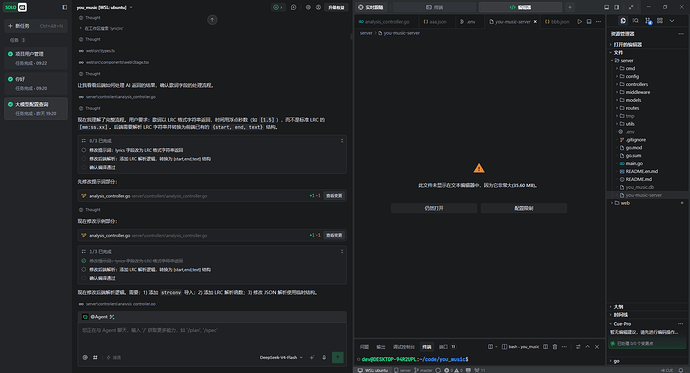Click notification bell in status bar
690x373 pixels.
click(681, 370)
